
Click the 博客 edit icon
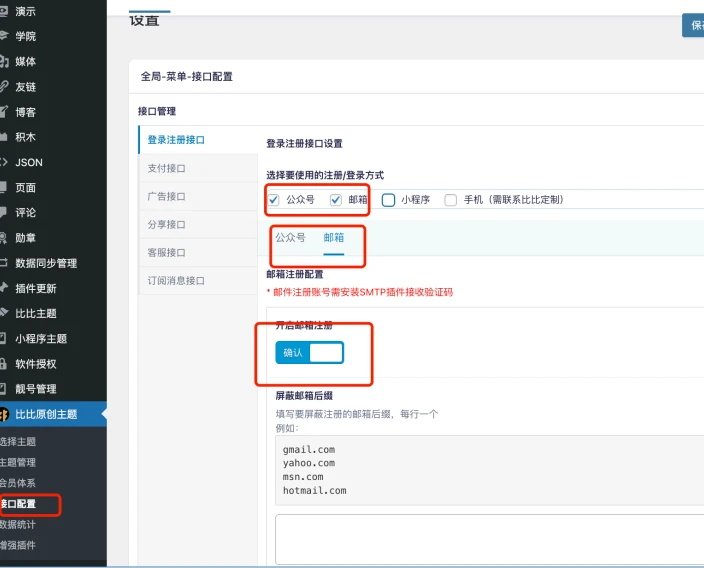point(4,111)
